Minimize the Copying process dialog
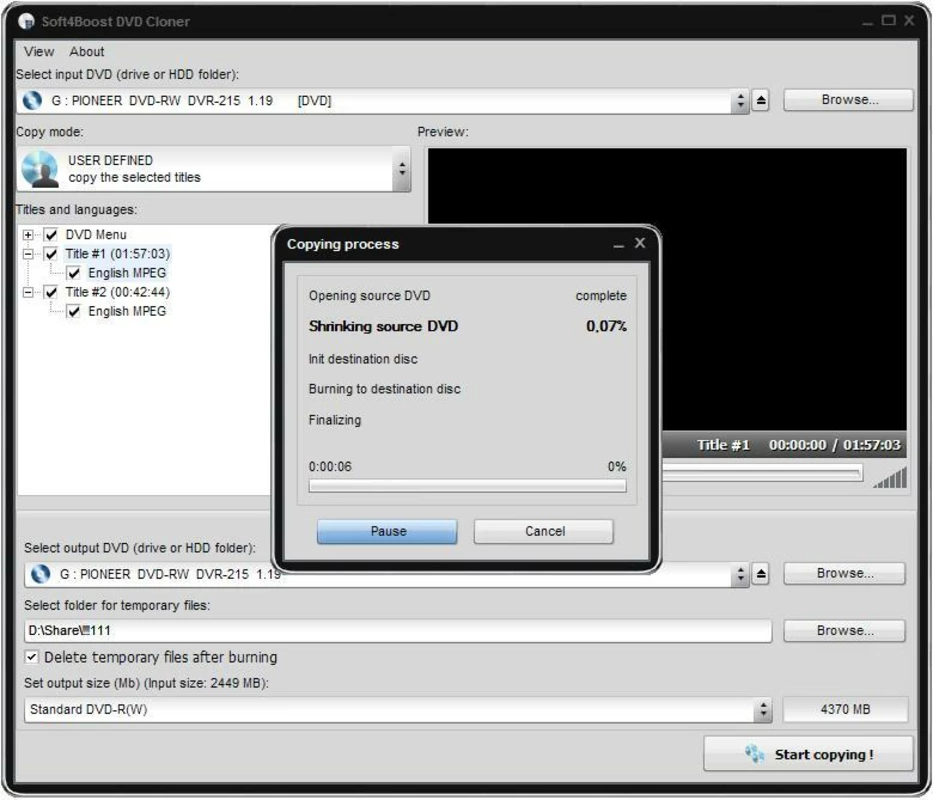 pos(619,244)
